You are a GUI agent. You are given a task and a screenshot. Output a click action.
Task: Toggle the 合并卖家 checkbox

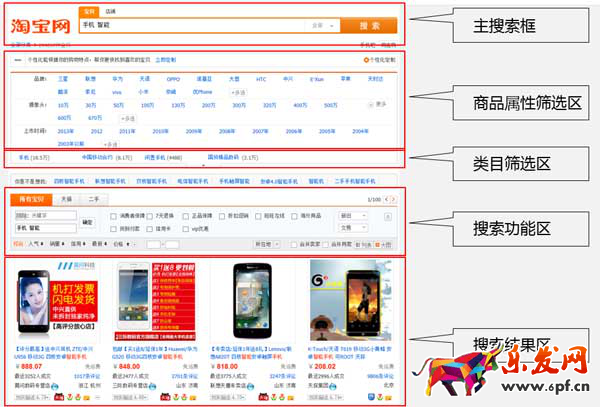(294, 244)
